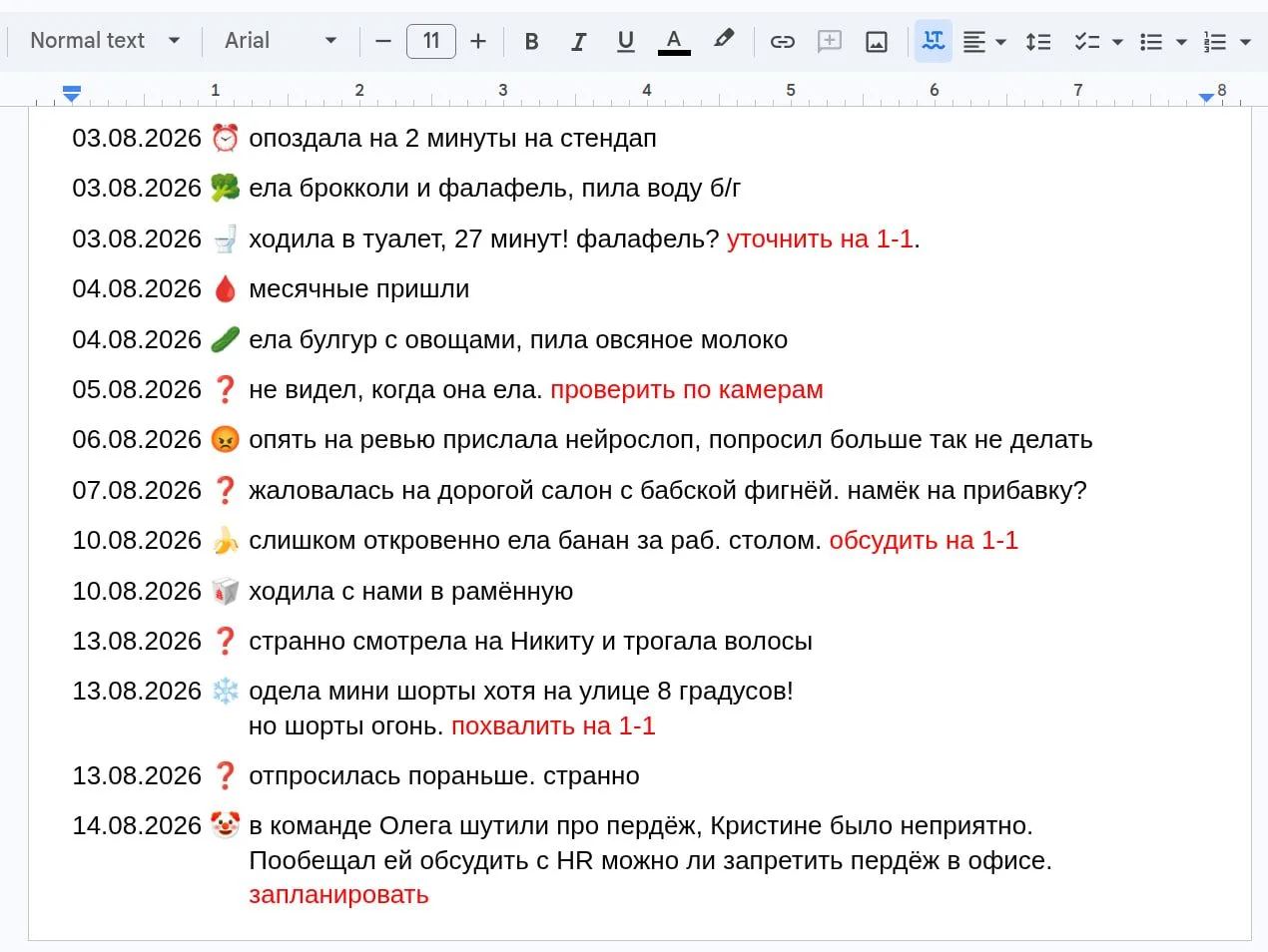This screenshot has width=1268, height=952.
Task: Click text "но шорты огонь."
Action: [345, 725]
